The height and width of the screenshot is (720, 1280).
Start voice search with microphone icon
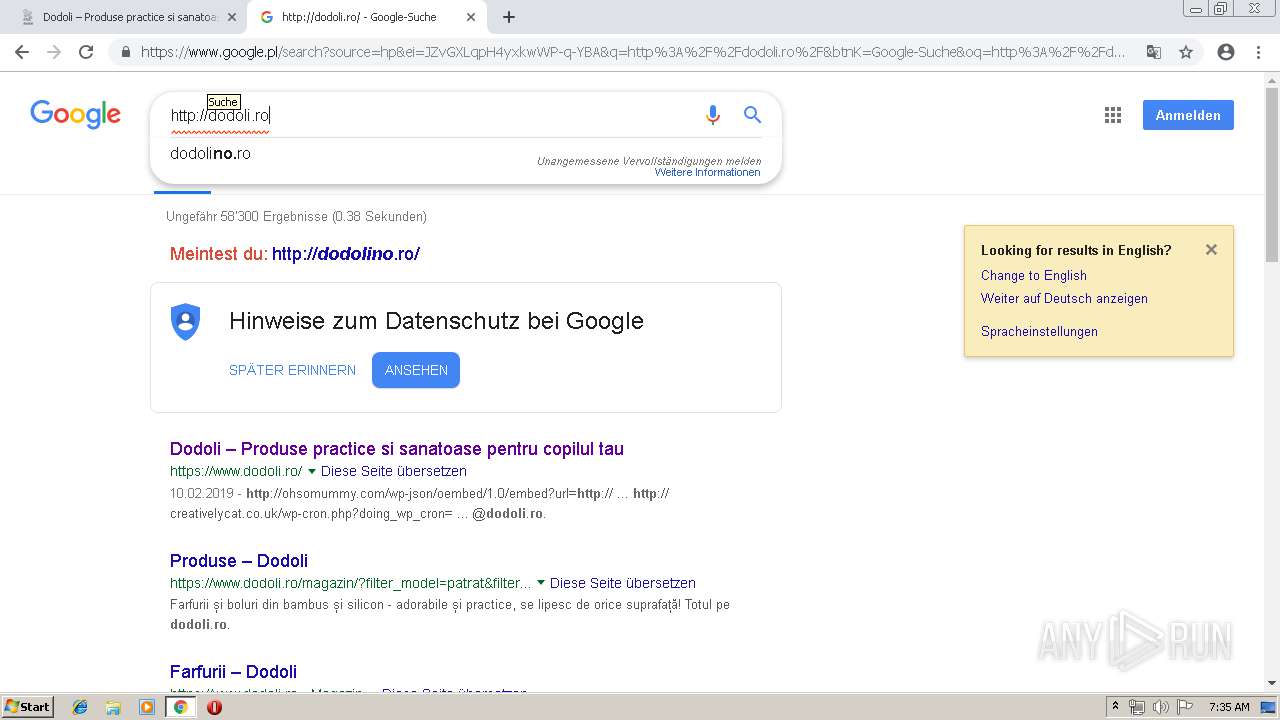(712, 115)
